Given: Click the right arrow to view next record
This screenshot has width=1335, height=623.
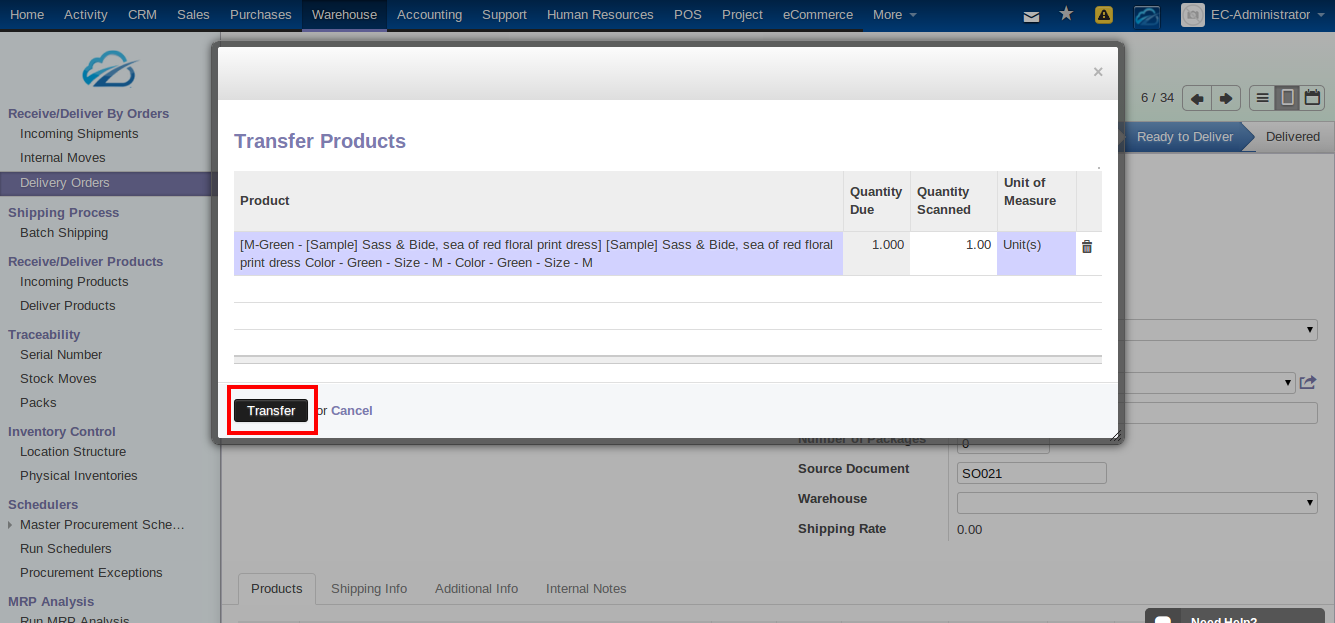Looking at the screenshot, I should (x=1225, y=97).
